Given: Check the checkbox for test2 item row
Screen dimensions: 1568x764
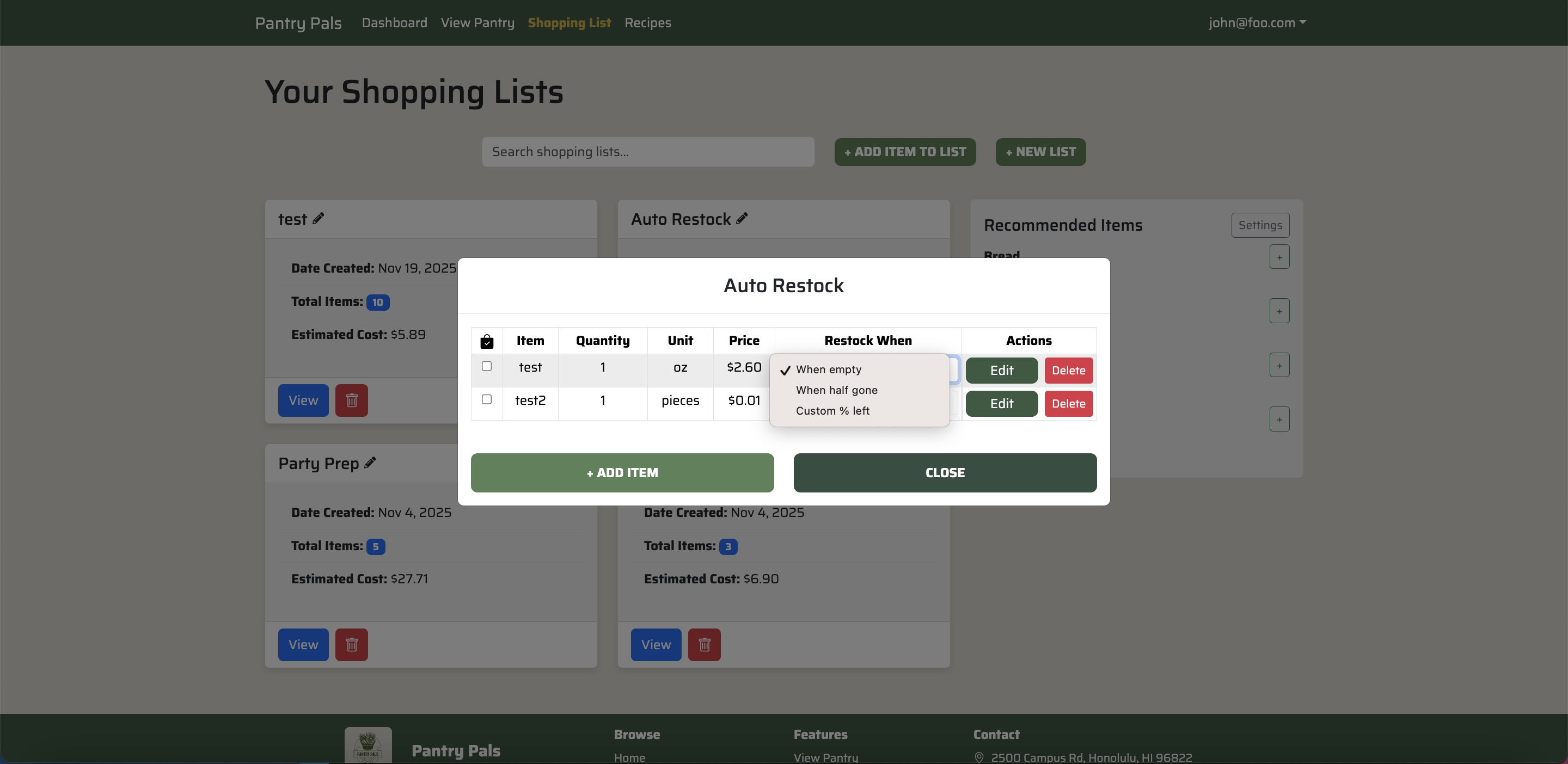Looking at the screenshot, I should [486, 399].
